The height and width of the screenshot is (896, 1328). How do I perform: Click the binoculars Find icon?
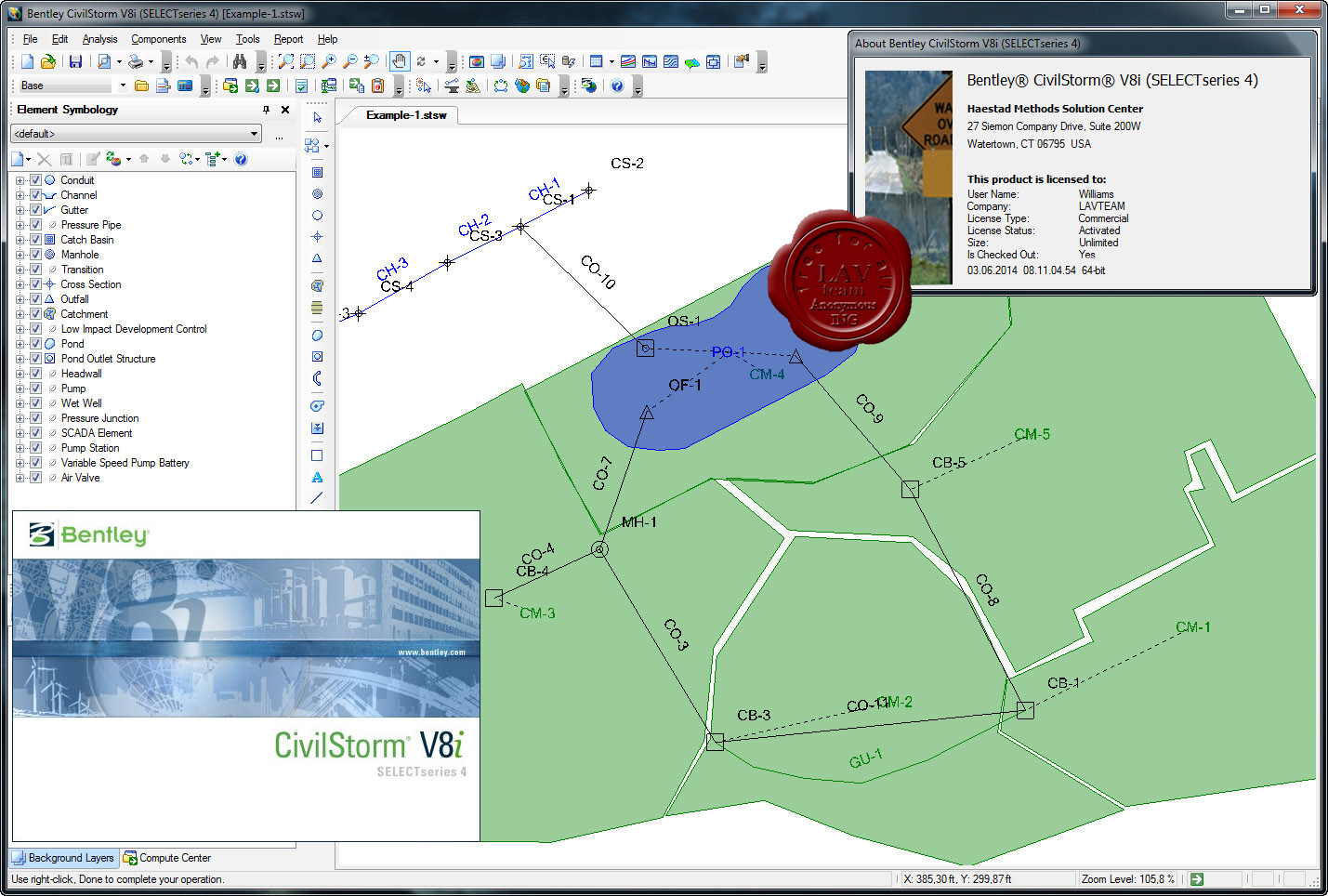[240, 61]
